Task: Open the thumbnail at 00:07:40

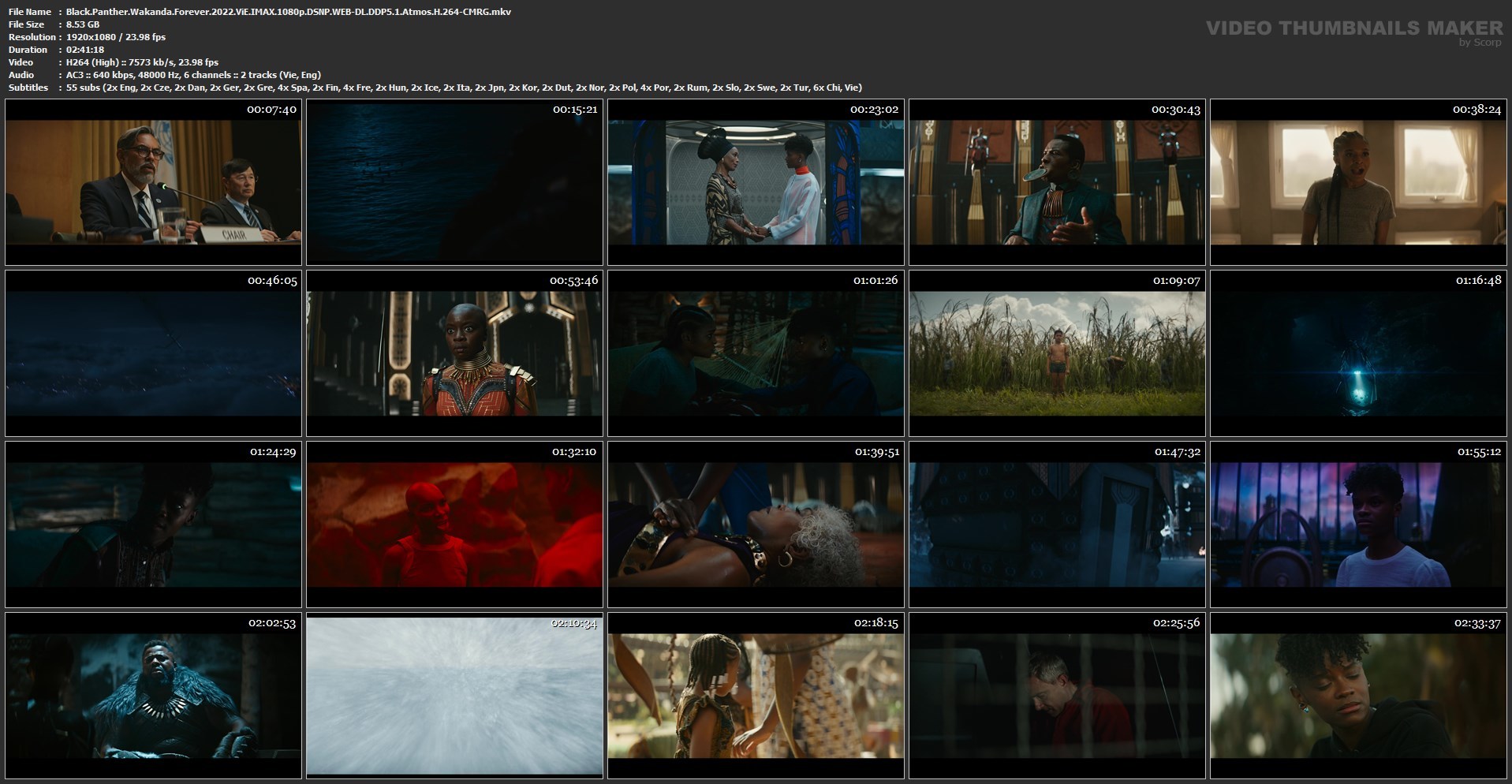Action: coord(153,182)
